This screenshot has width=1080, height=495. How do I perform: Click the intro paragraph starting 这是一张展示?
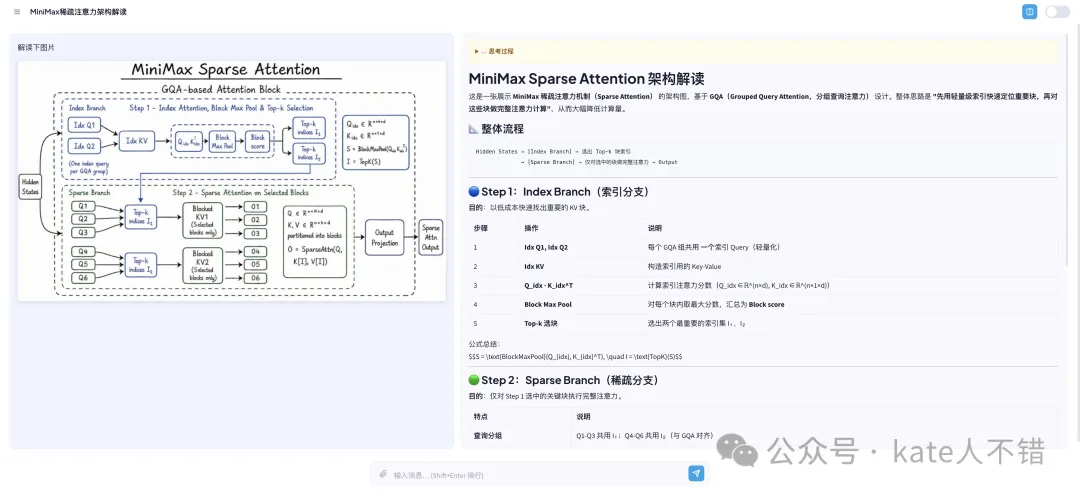[762, 103]
